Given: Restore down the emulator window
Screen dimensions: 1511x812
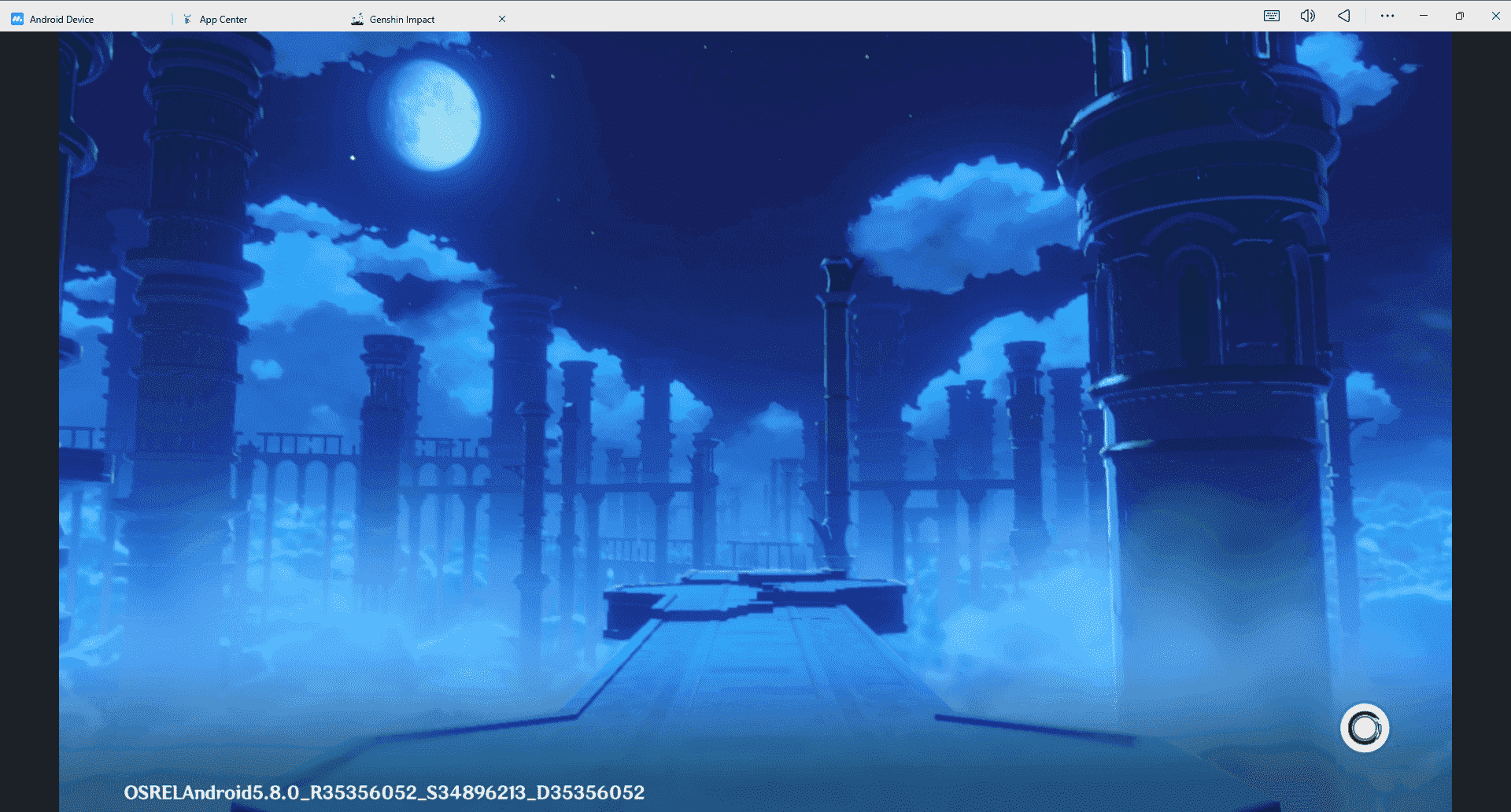Looking at the screenshot, I should tap(1460, 16).
